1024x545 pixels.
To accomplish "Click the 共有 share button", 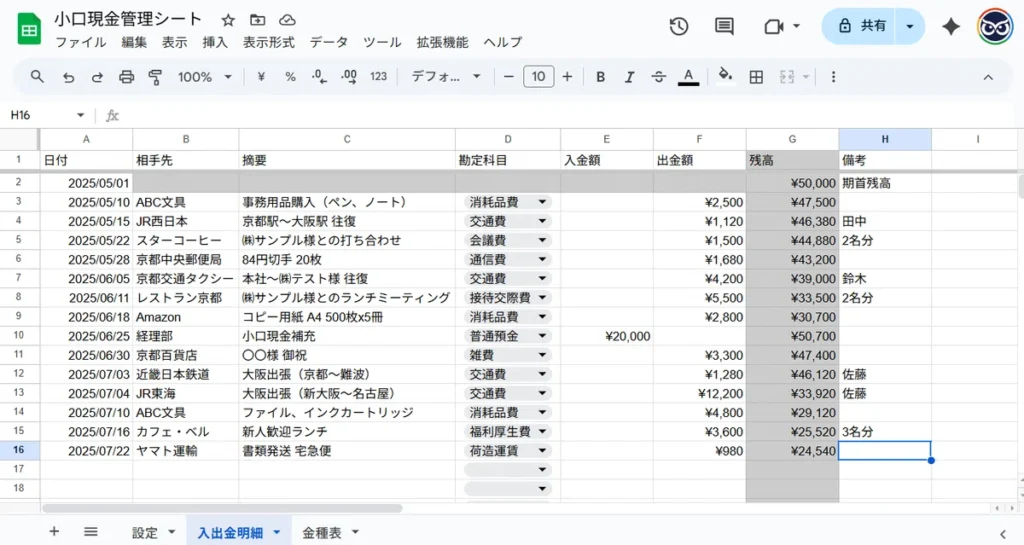I will click(861, 27).
